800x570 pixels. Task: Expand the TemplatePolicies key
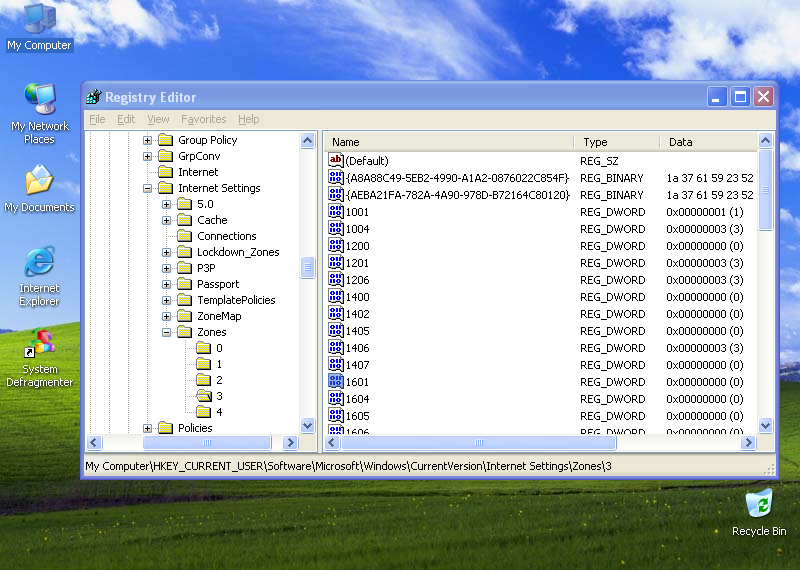tap(166, 300)
